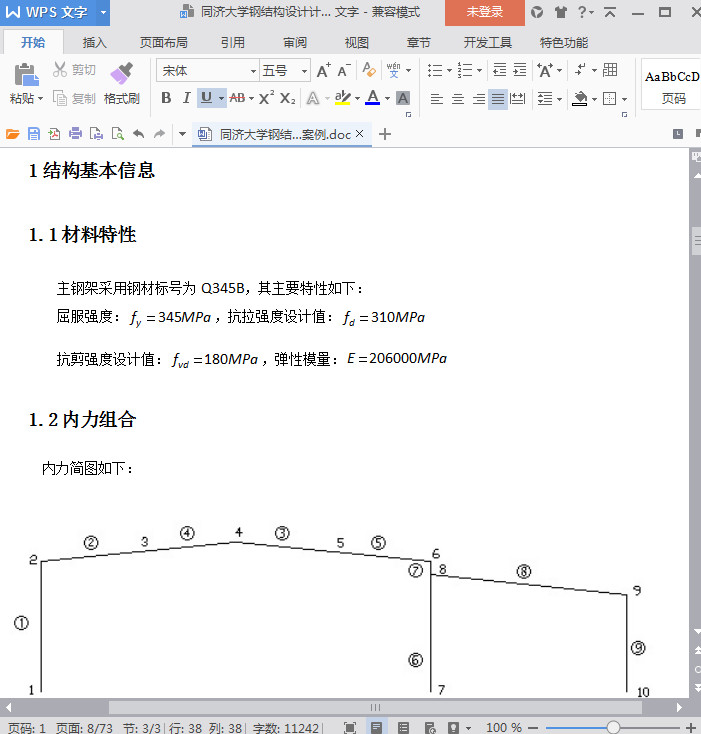Switch to page layout view in status bar
Viewport: 701px width, 734px height.
[376, 727]
